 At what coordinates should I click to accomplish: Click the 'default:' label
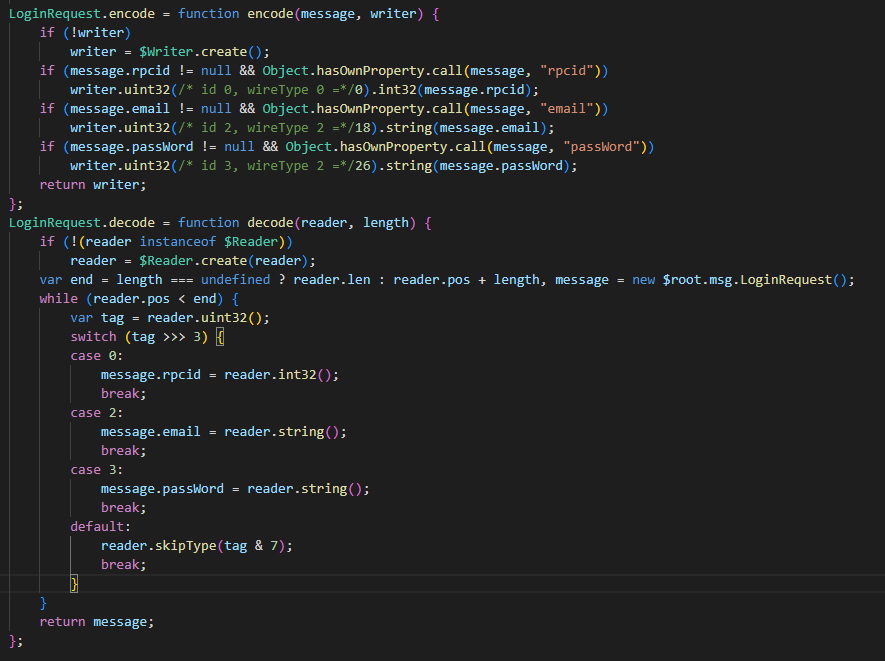(x=100, y=527)
